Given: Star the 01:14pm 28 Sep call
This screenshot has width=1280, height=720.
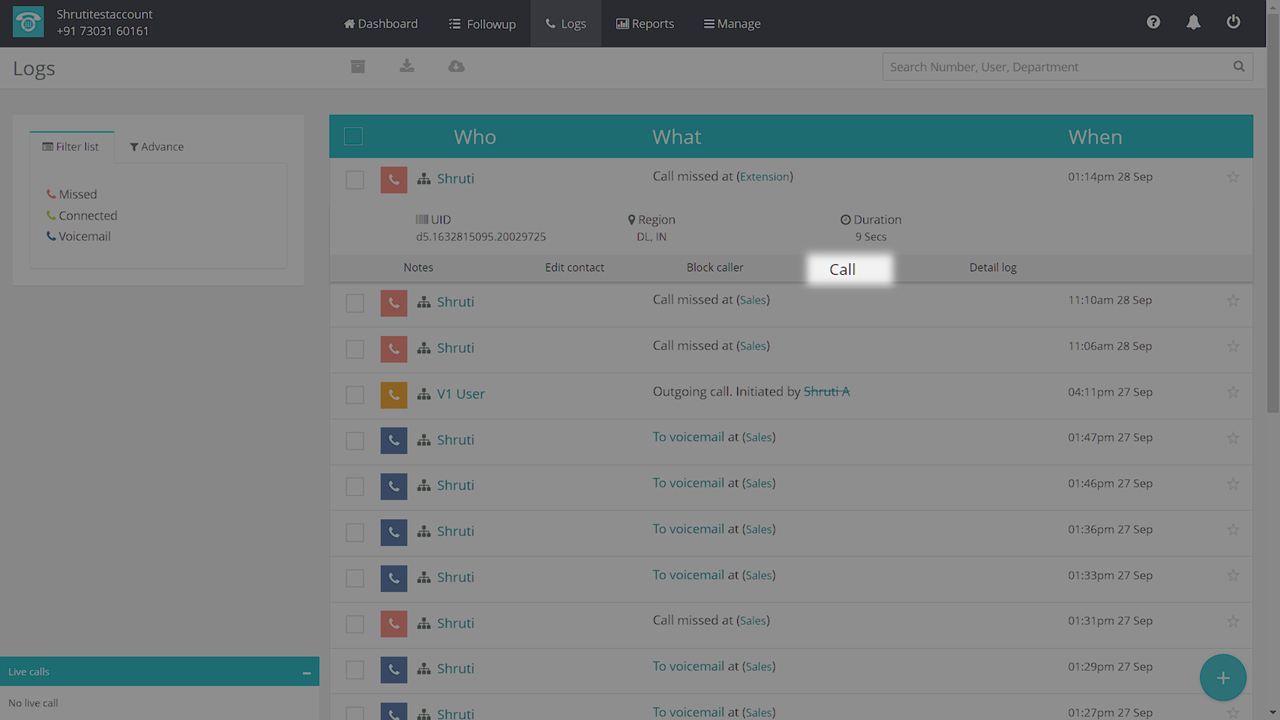Looking at the screenshot, I should tap(1232, 177).
